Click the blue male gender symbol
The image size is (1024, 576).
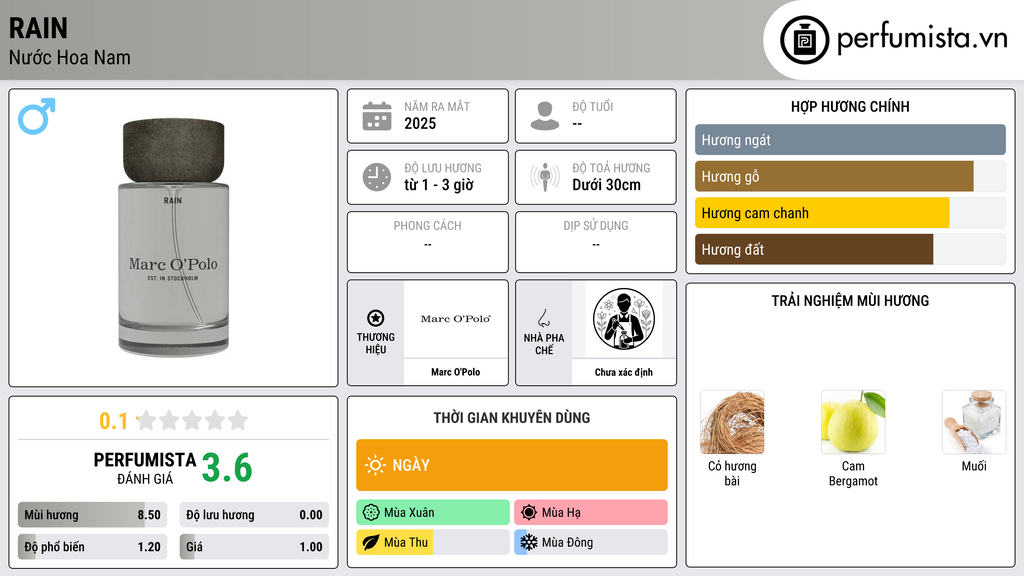pyautogui.click(x=37, y=116)
